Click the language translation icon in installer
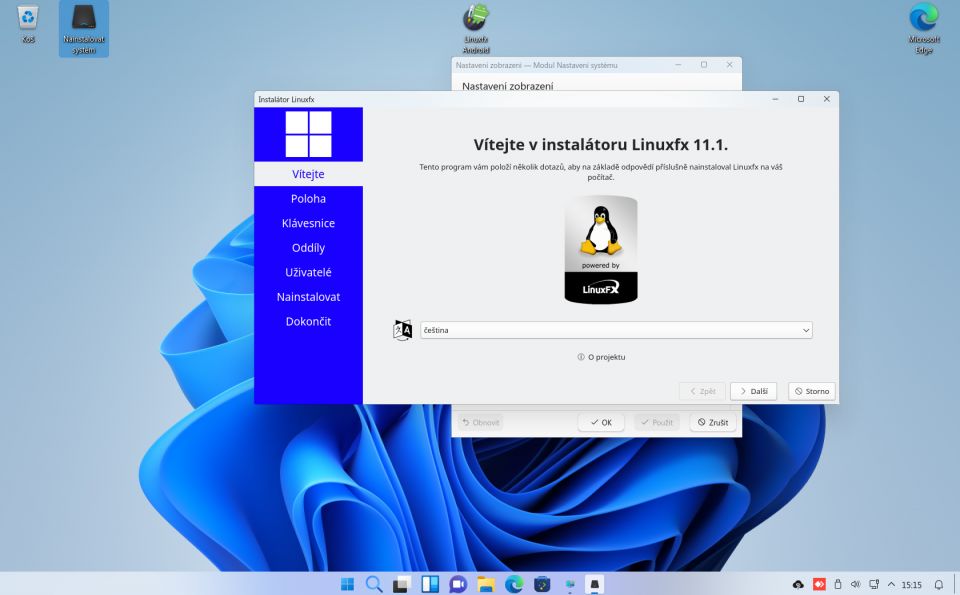The width and height of the screenshot is (960, 595). [402, 330]
